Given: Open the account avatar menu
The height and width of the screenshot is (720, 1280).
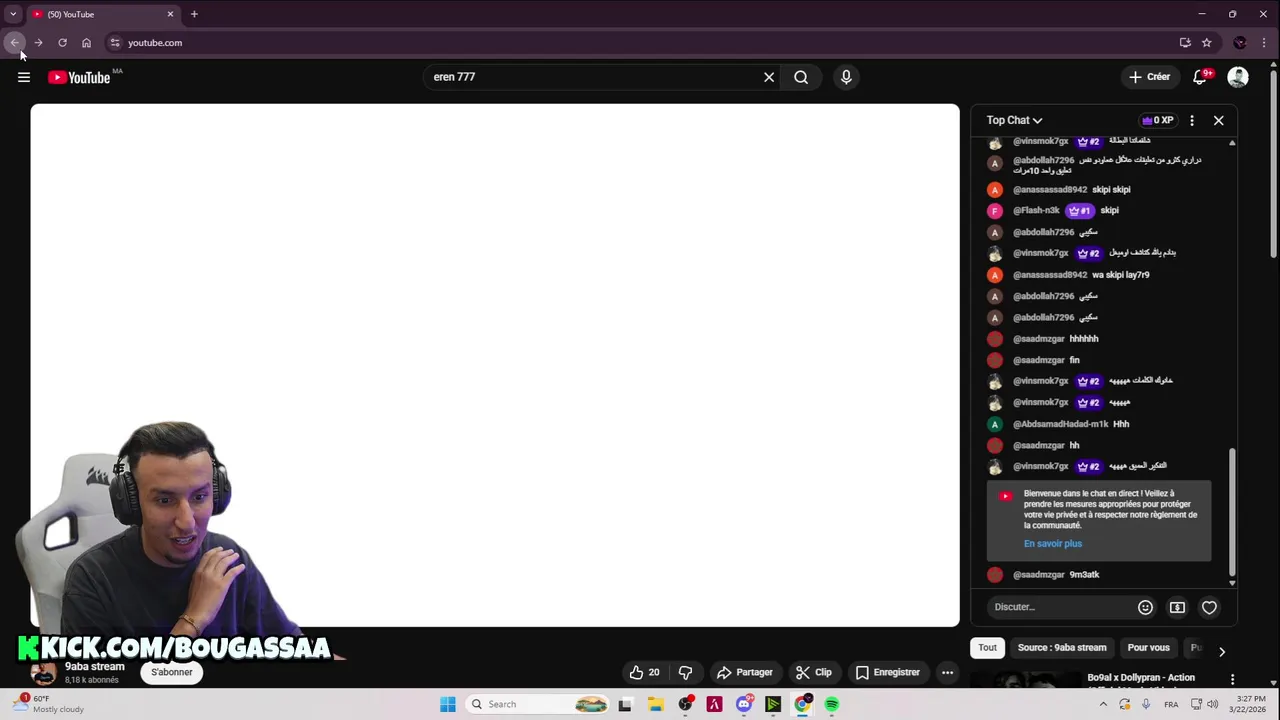Looking at the screenshot, I should [1238, 77].
